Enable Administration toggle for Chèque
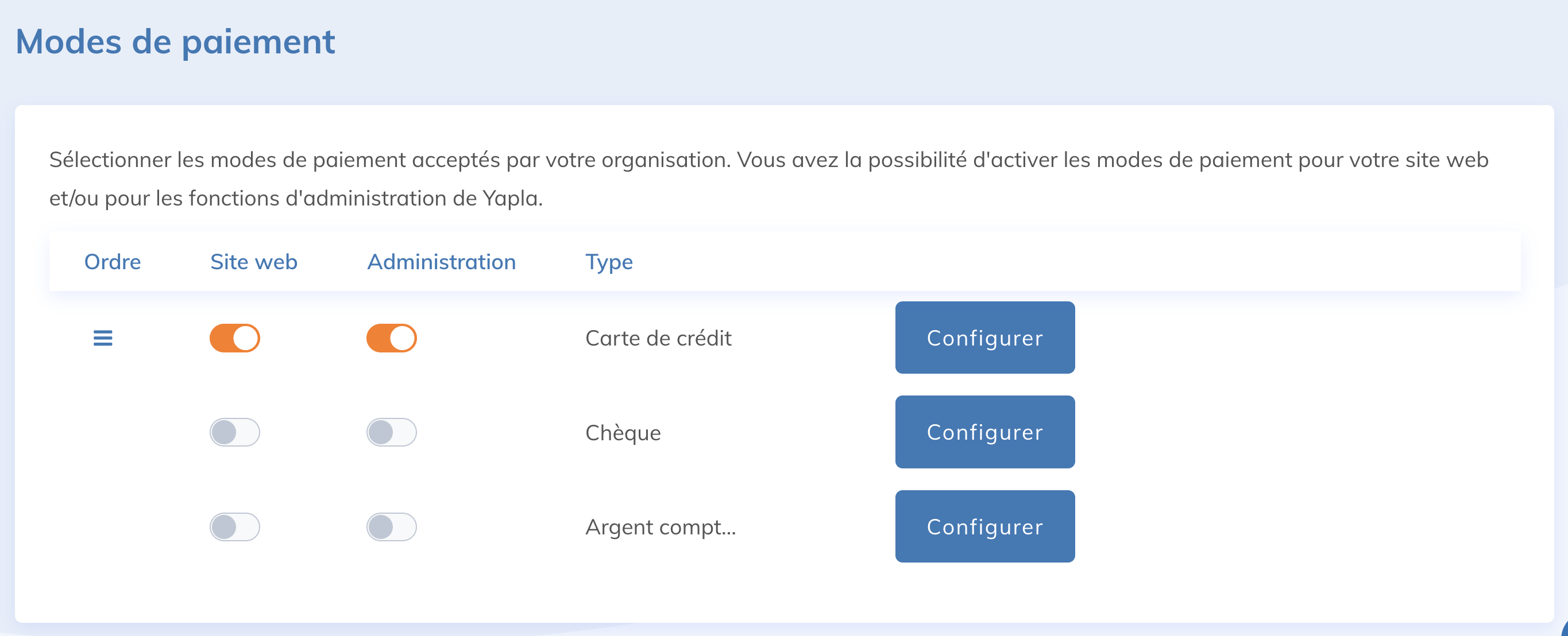The width and height of the screenshot is (1568, 636). (x=391, y=432)
